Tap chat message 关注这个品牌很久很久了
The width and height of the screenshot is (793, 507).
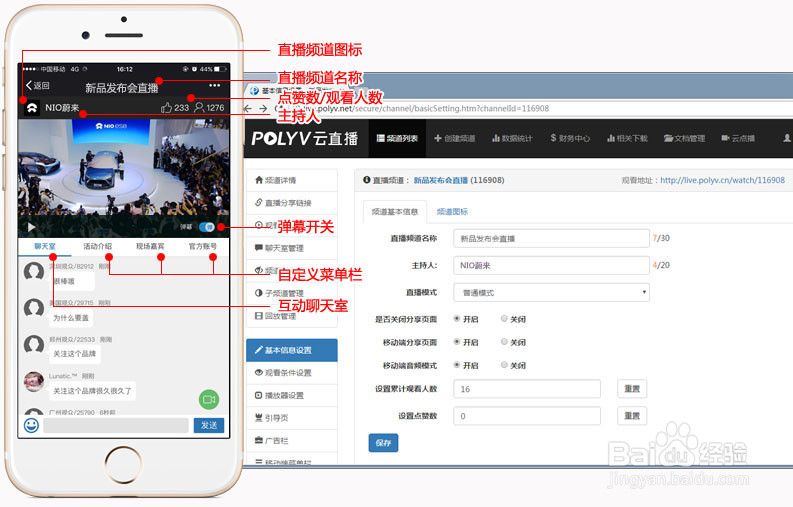tap(92, 391)
